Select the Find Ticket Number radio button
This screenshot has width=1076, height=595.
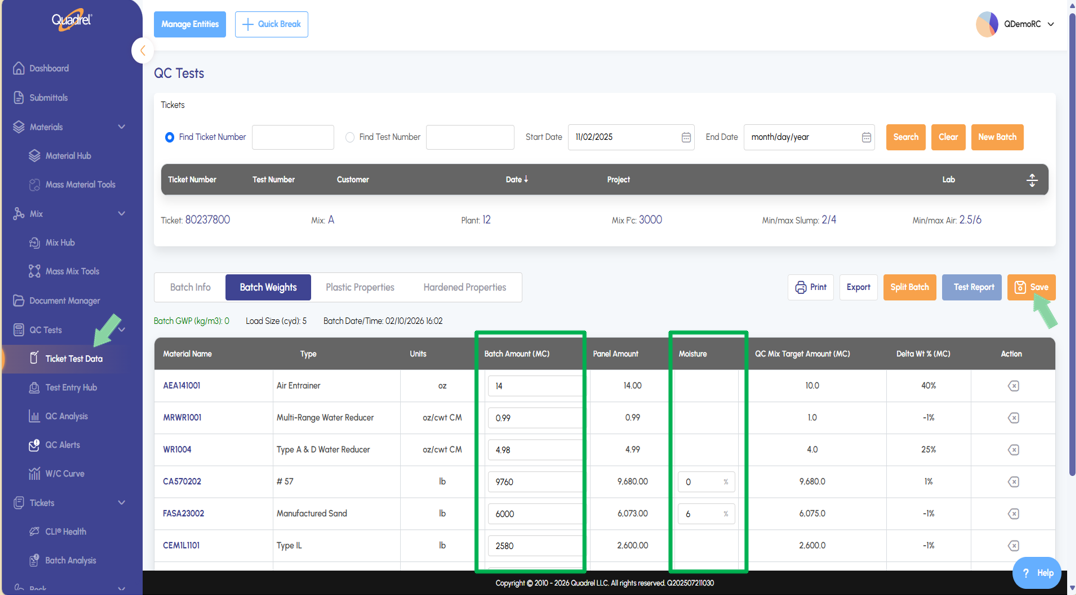coord(169,137)
